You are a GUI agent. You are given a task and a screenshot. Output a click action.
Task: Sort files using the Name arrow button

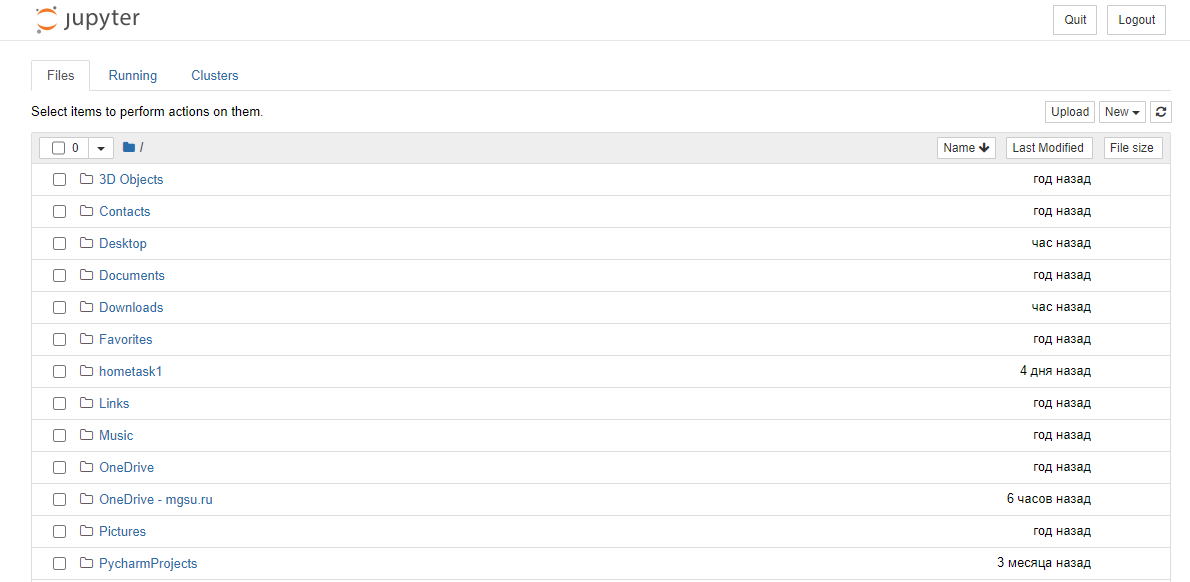tap(966, 148)
